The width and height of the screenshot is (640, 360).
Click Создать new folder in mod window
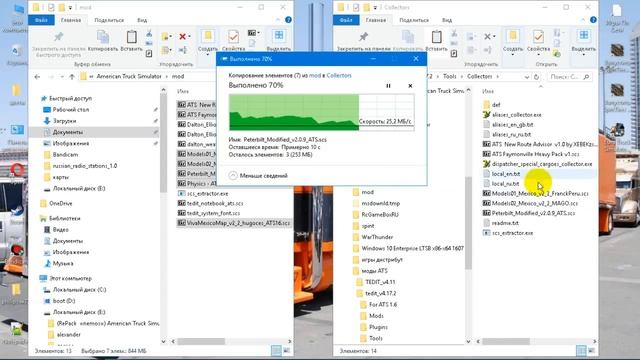click(208, 41)
